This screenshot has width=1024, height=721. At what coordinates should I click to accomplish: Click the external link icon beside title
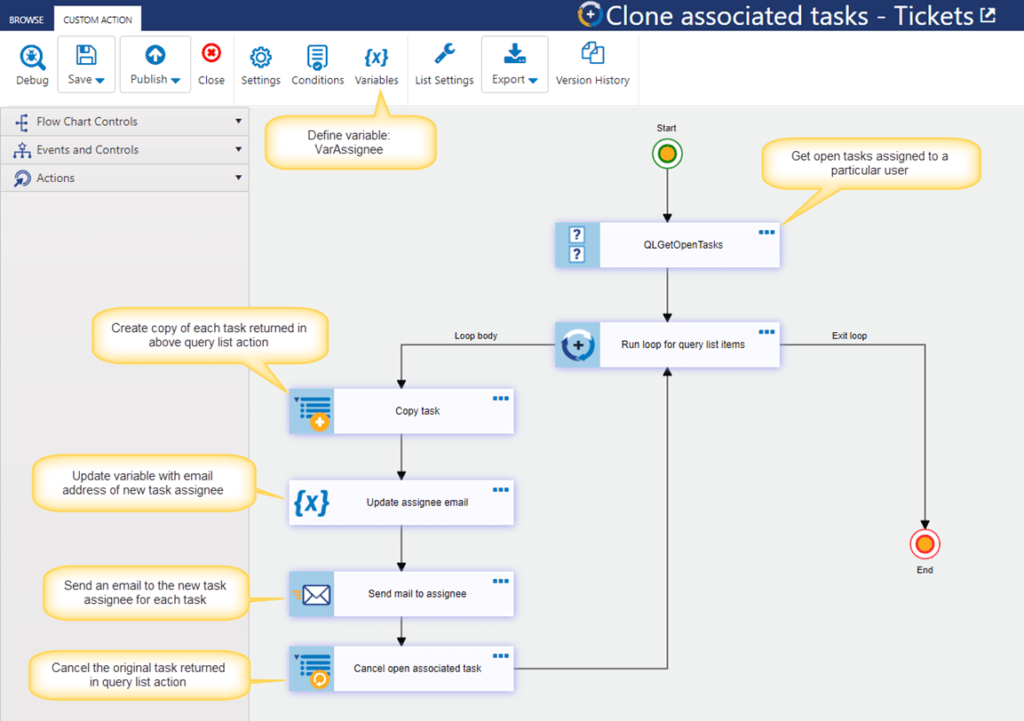pyautogui.click(x=989, y=15)
